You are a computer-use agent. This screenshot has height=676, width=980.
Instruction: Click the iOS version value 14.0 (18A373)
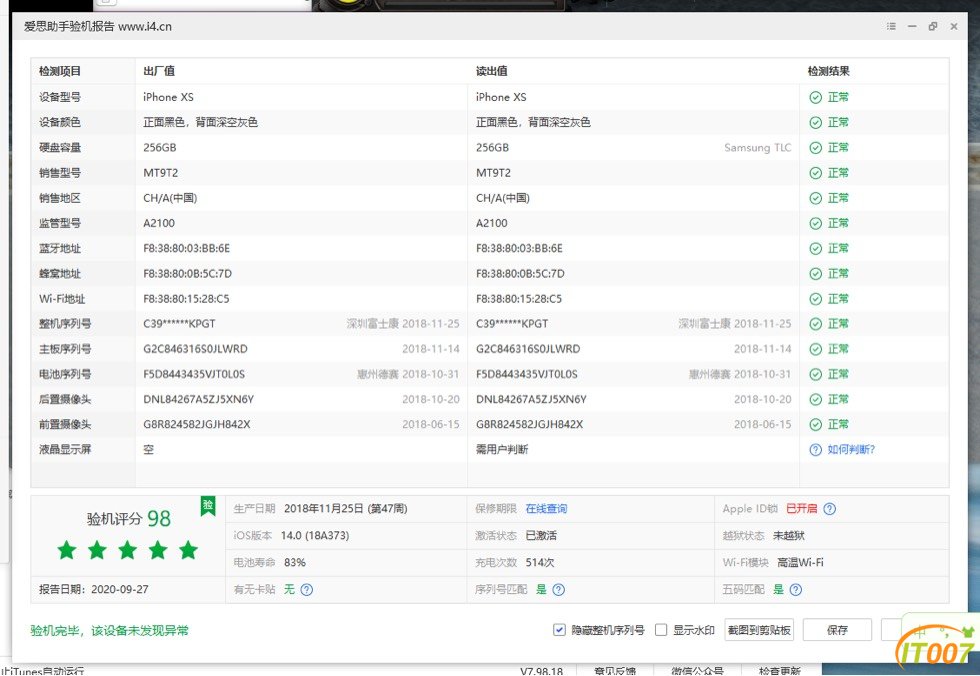315,536
